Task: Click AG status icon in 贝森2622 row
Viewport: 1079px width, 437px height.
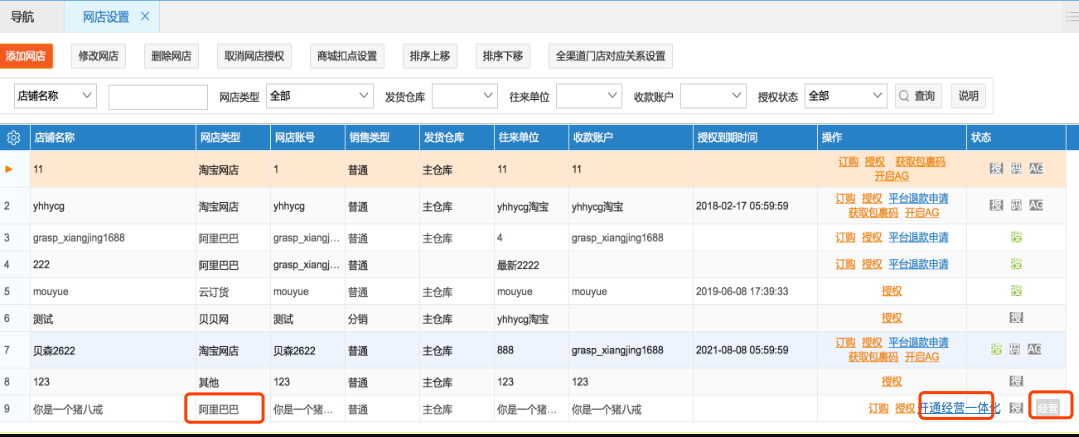Action: (x=1035, y=350)
